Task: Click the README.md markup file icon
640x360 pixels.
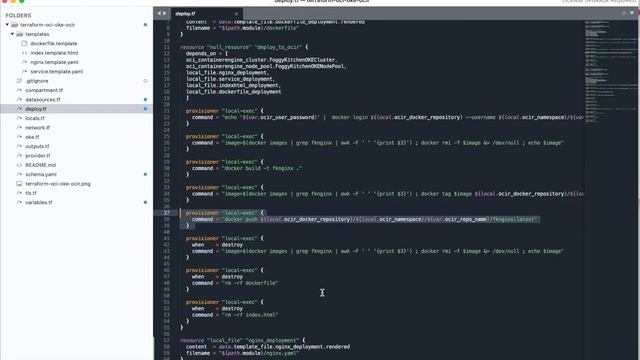Action: 19,165
